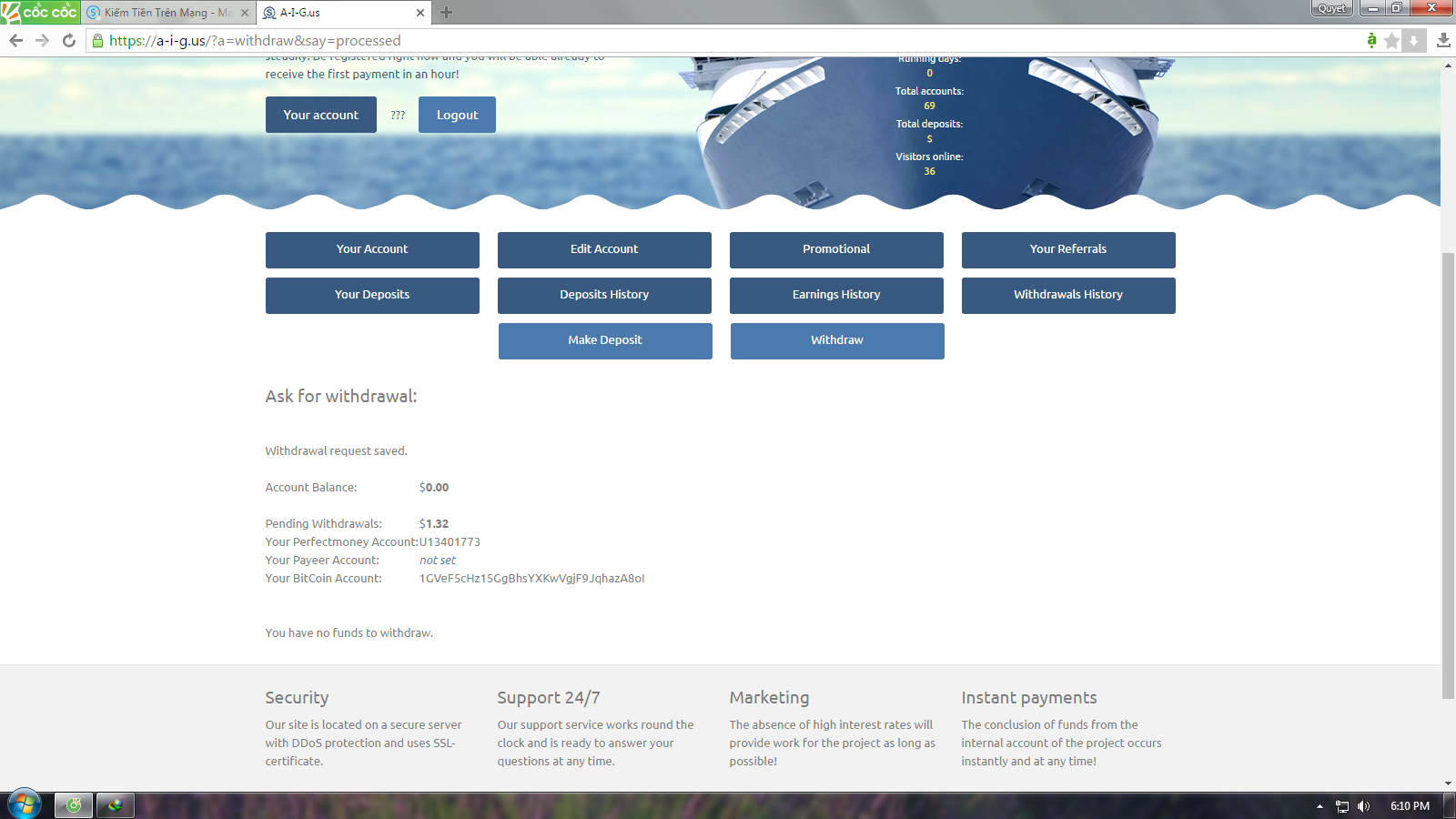Click the Support 24/7 footer heading
This screenshot has height=819, width=1456.
click(548, 697)
